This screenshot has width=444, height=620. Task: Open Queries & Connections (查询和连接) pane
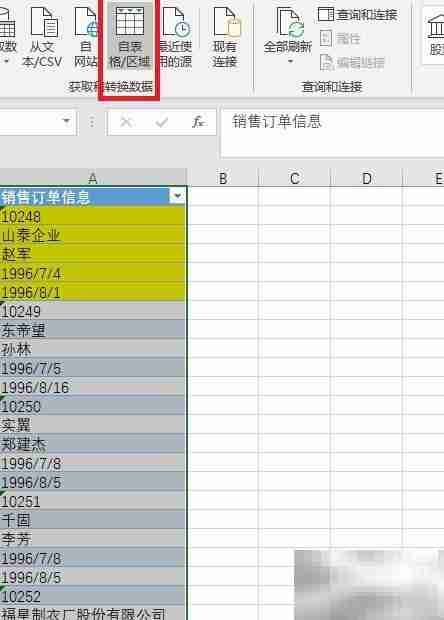(x=357, y=15)
